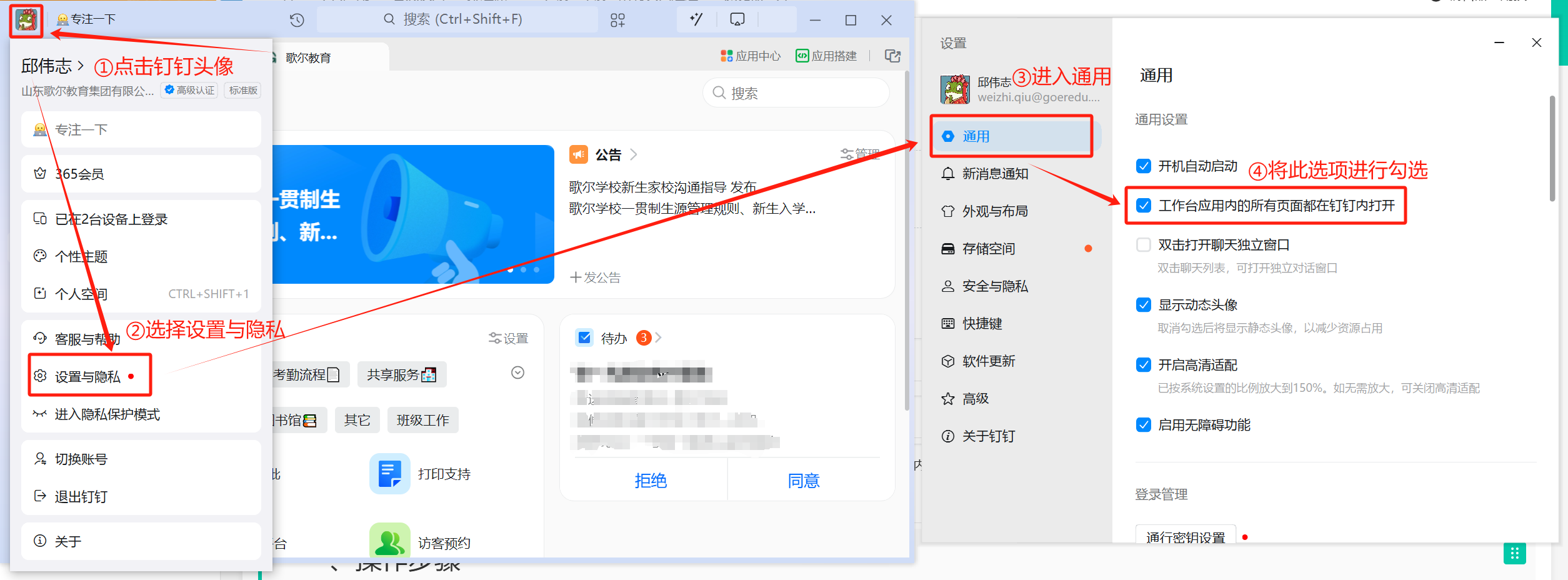Click 专注一下 status menu item
The image size is (1568, 580).
141,129
